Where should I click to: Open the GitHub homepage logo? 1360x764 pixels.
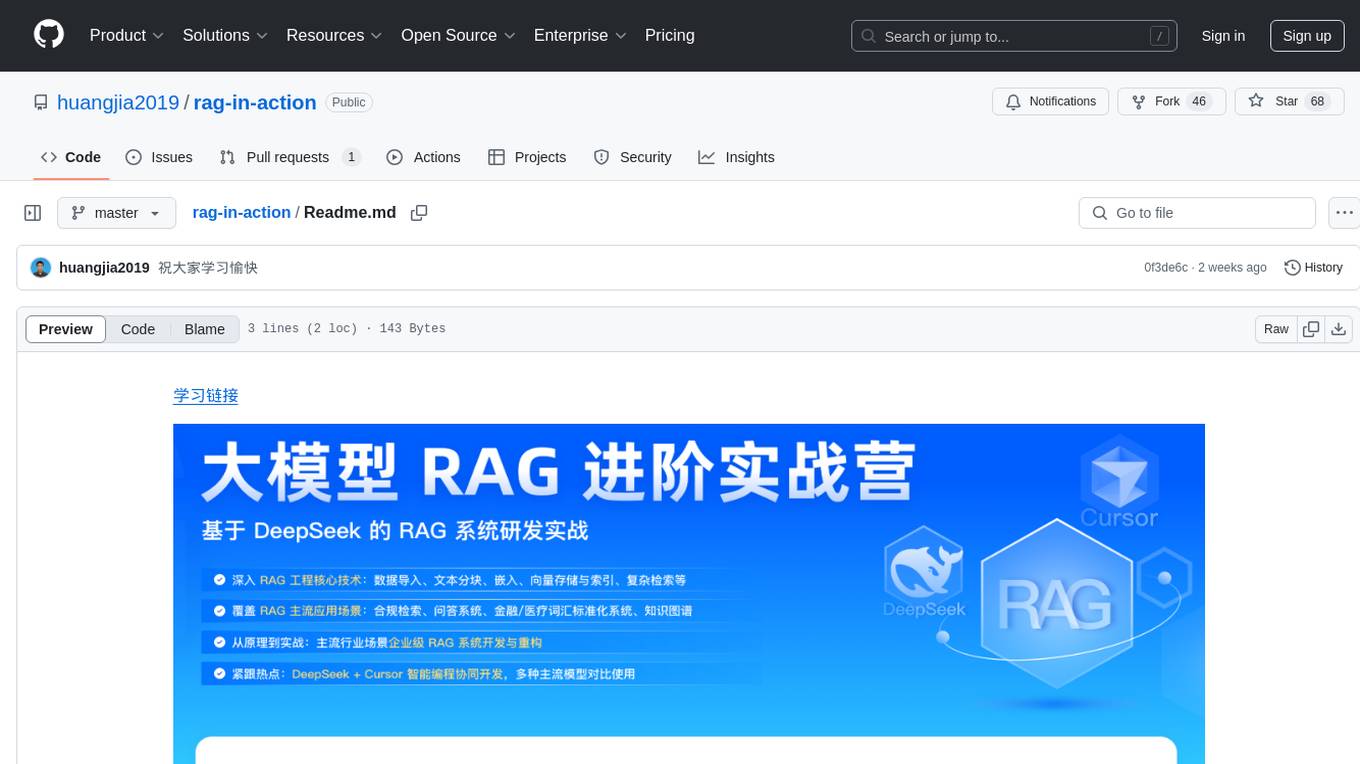point(49,35)
